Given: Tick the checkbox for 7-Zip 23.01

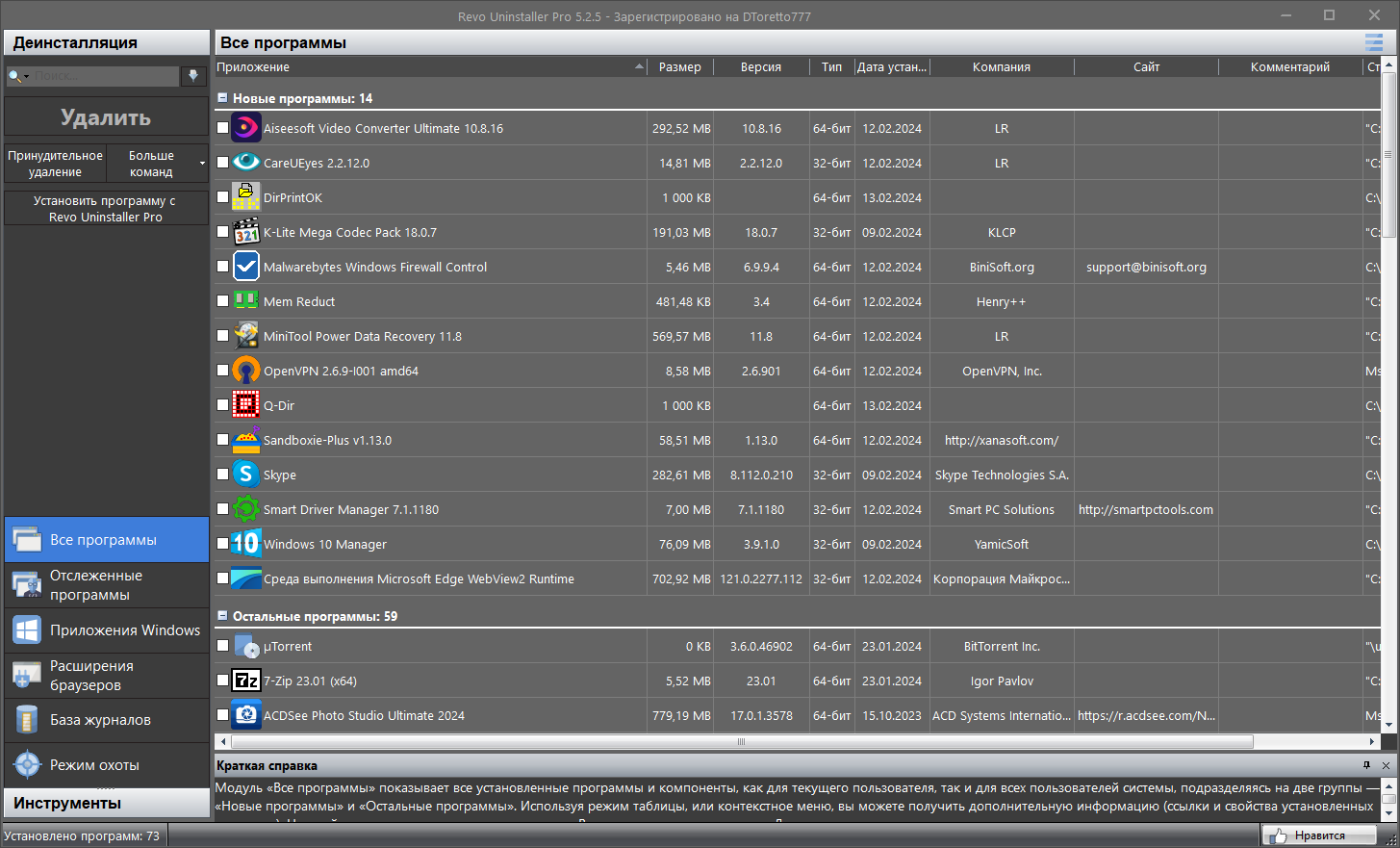Looking at the screenshot, I should pyautogui.click(x=222, y=680).
